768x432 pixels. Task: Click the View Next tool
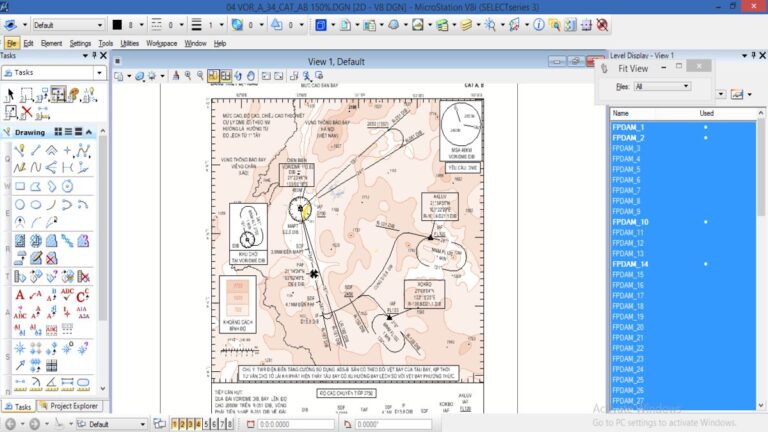278,75
